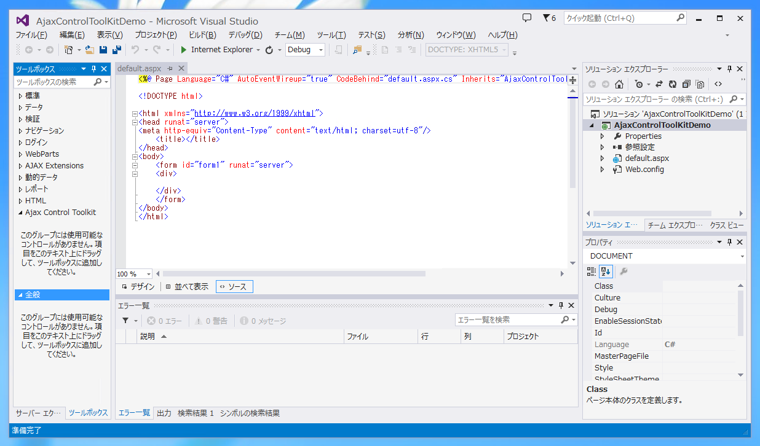Pin the default.aspx document tab
Screen dimensions: 760x446
click(x=170, y=68)
